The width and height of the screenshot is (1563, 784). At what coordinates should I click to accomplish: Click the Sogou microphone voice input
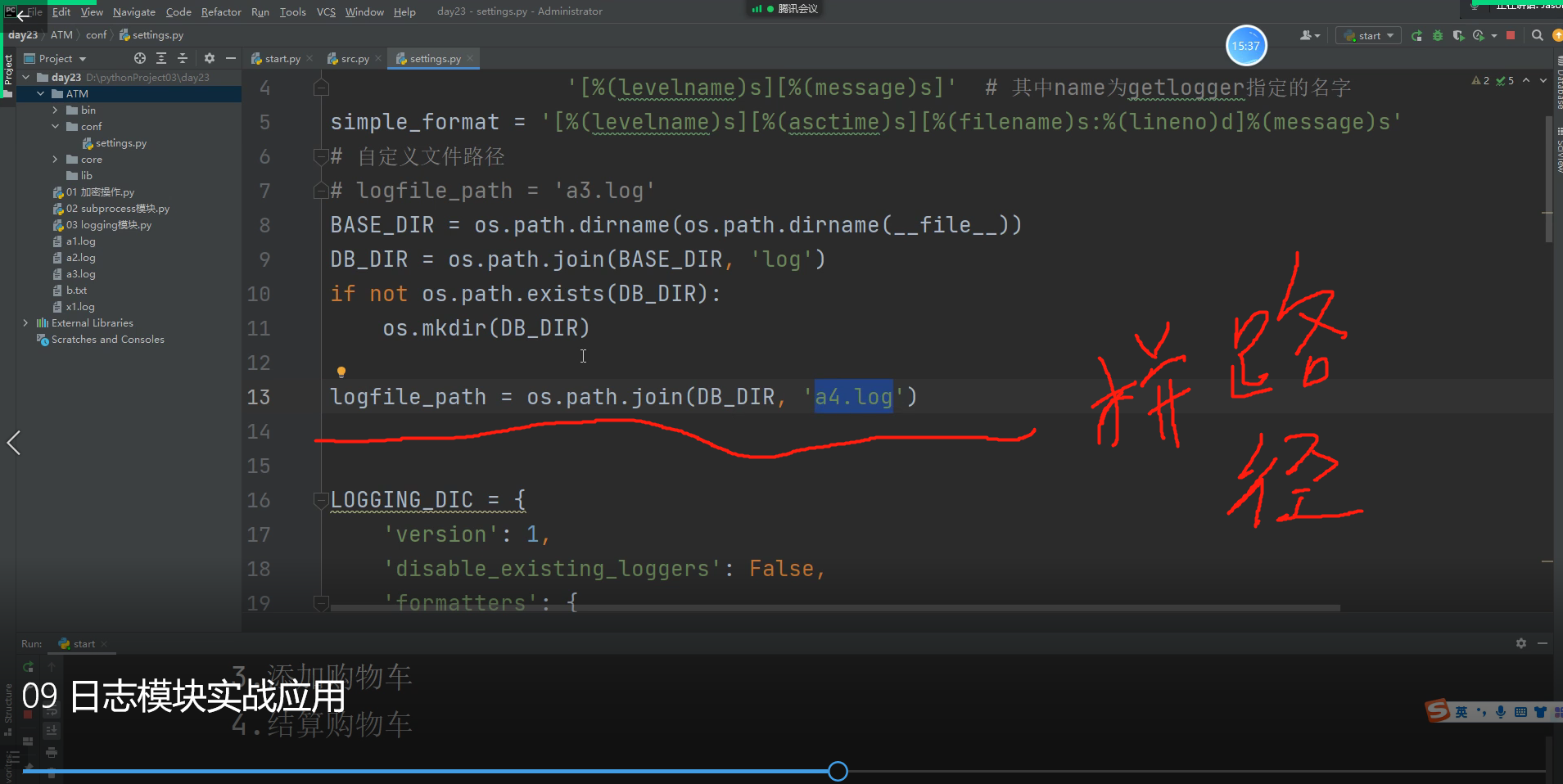(1501, 712)
